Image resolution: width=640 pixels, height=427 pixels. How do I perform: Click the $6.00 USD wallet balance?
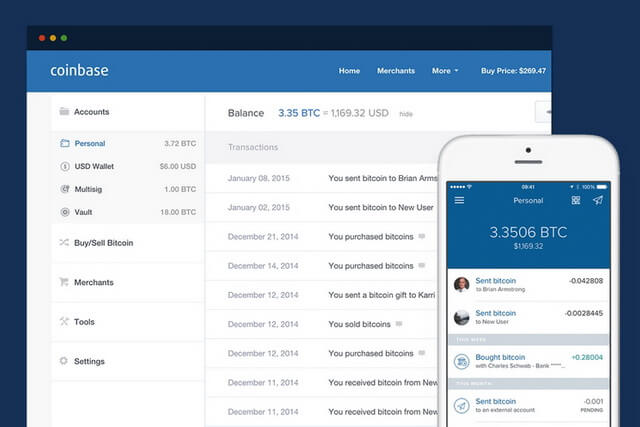178,167
